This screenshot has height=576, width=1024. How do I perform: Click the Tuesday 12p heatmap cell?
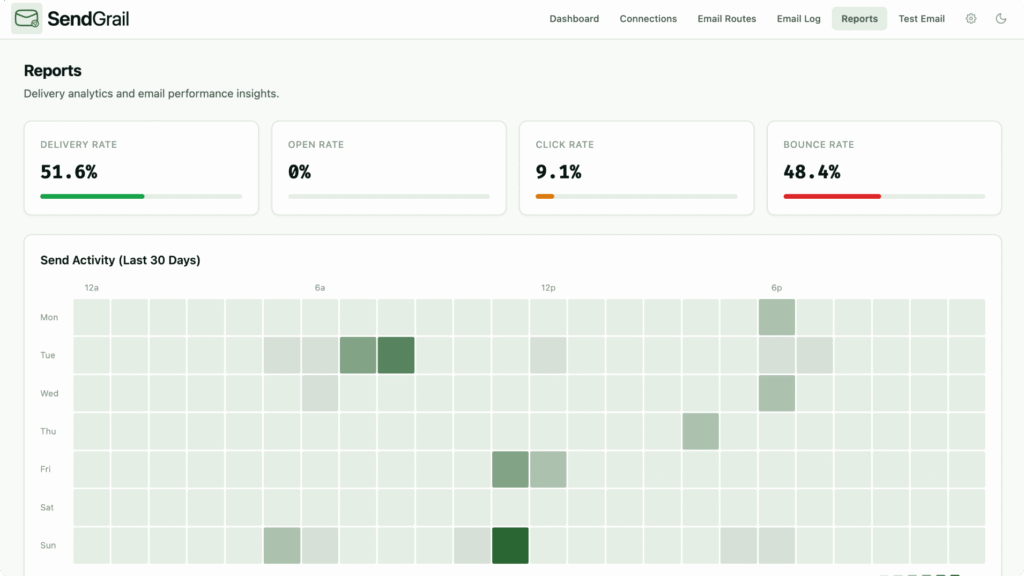click(548, 355)
